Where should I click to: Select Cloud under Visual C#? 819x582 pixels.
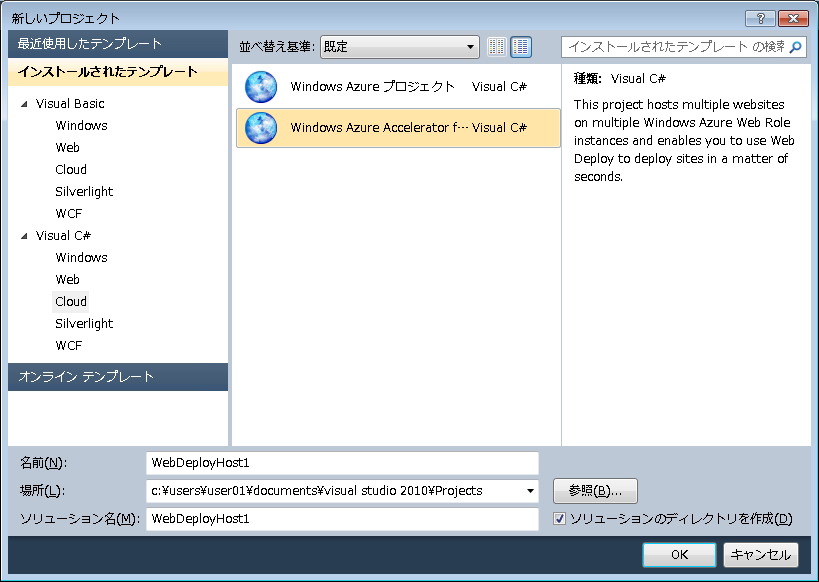(71, 301)
